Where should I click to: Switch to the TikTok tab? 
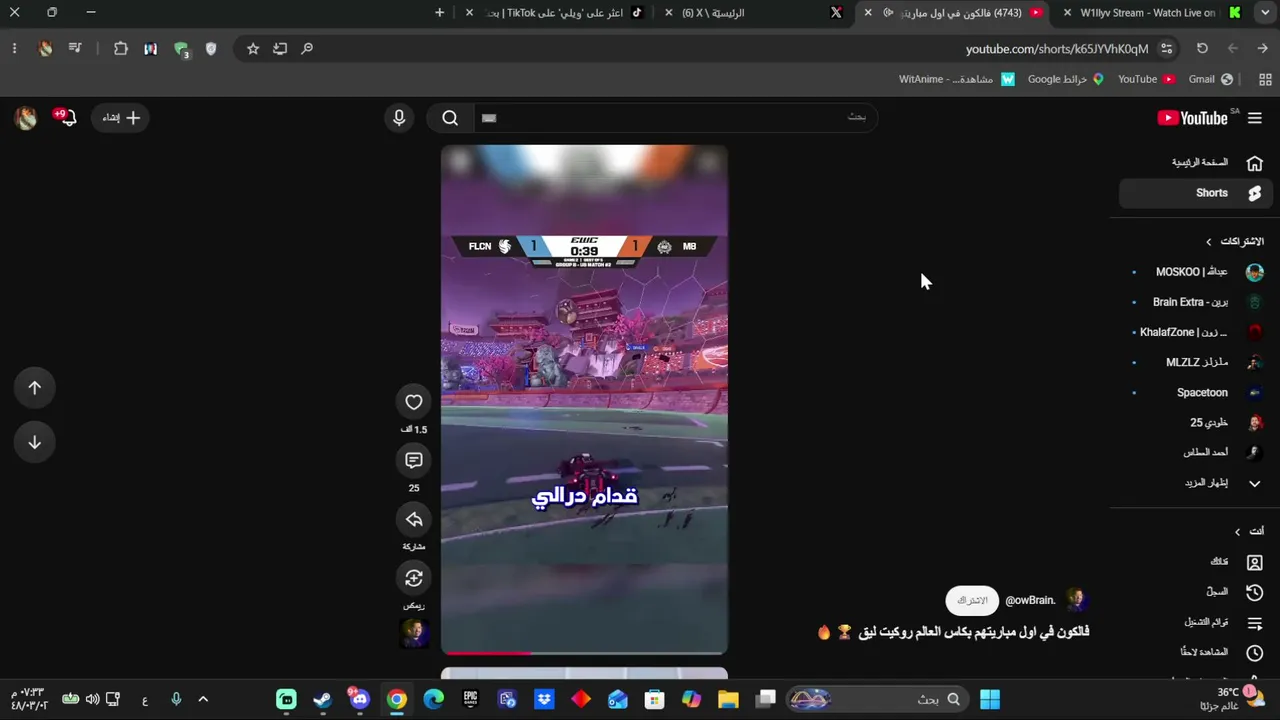pos(556,13)
